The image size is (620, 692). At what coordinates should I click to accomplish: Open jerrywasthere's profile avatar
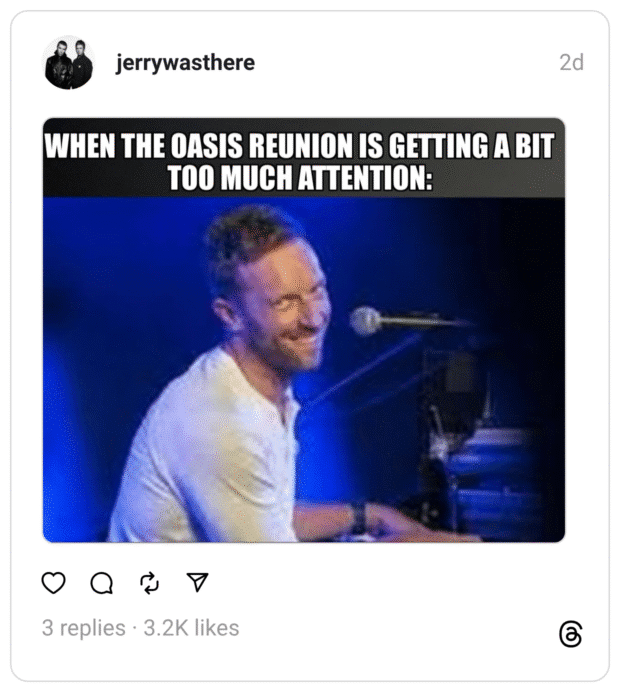coord(68,63)
